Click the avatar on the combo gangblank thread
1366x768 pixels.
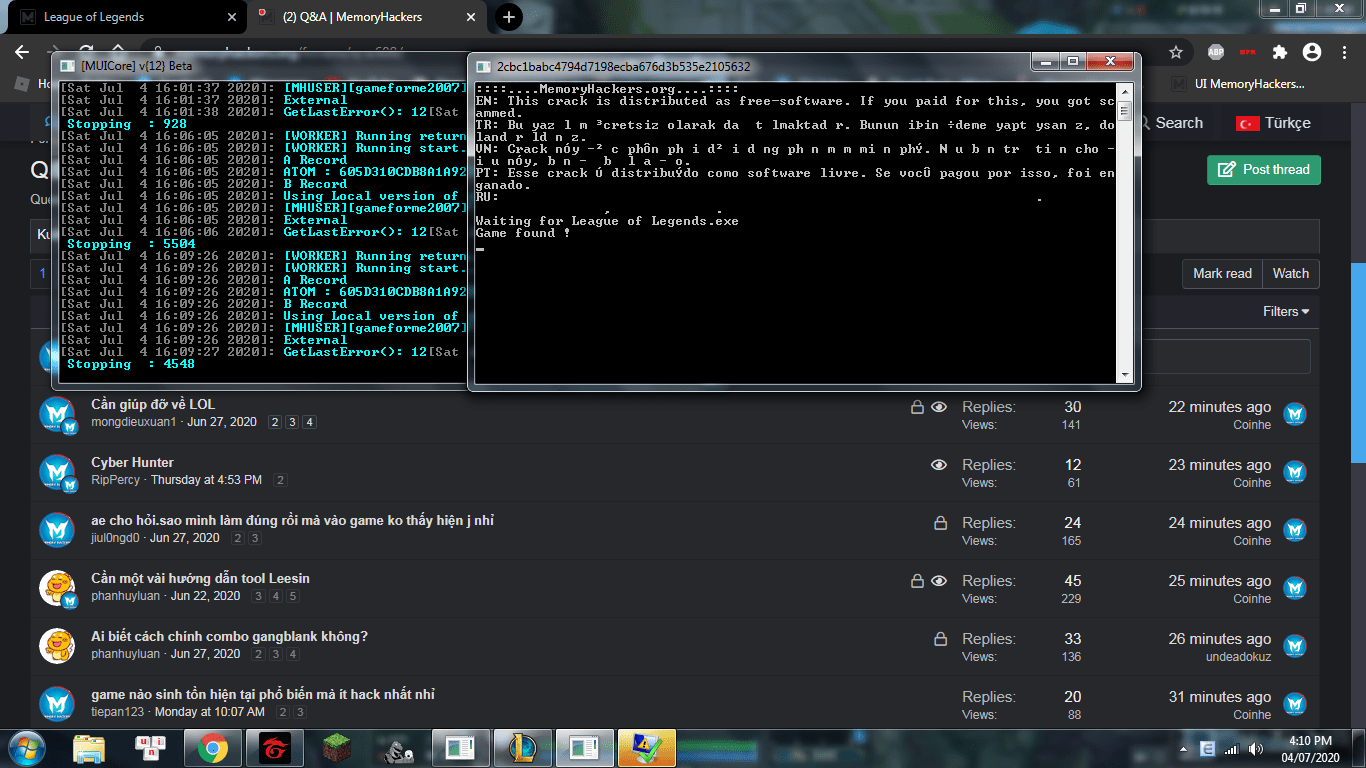click(x=57, y=646)
